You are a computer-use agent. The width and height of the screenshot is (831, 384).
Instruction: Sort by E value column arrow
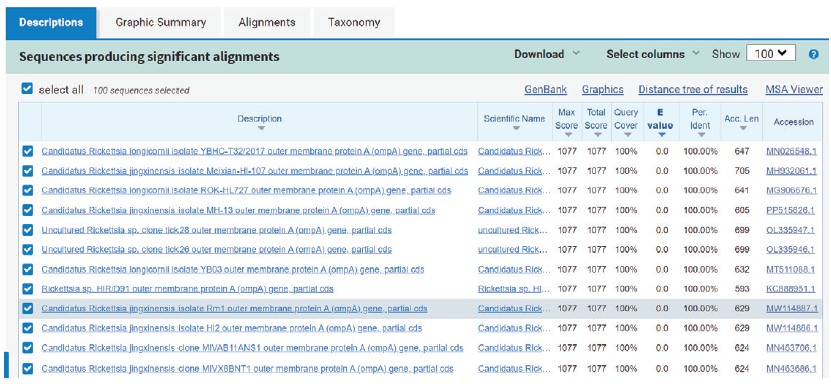[661, 136]
